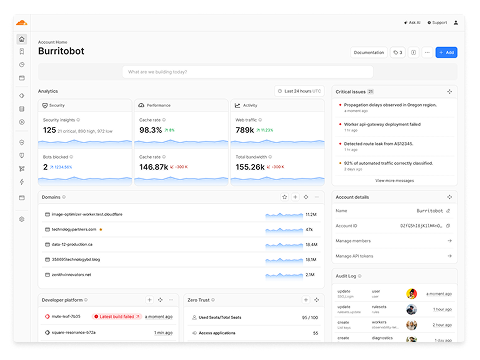The height and width of the screenshot is (360, 480).
Task: Open the Activity analytics card header
Action: pos(277,105)
